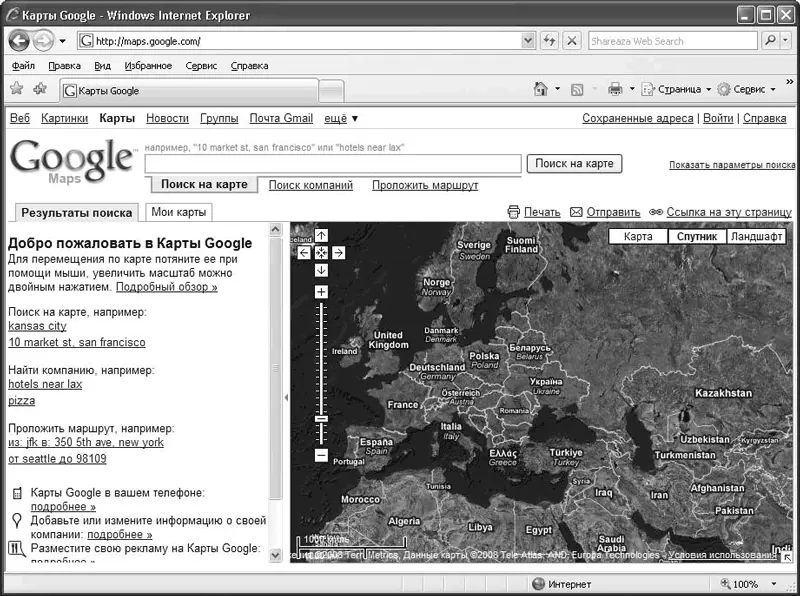Image resolution: width=800 pixels, height=596 pixels.
Task: Click the map zoom slider handle
Action: (x=321, y=419)
